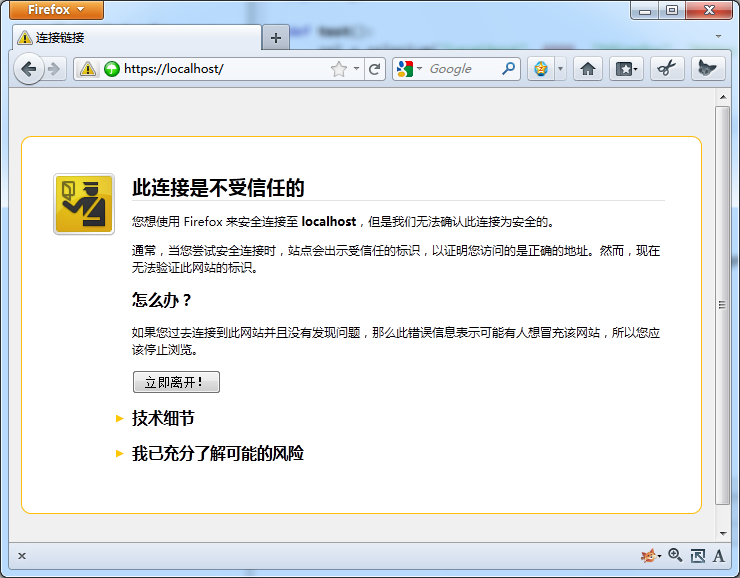
Task: Click the blue star badge toolbar icon
Action: (x=541, y=69)
